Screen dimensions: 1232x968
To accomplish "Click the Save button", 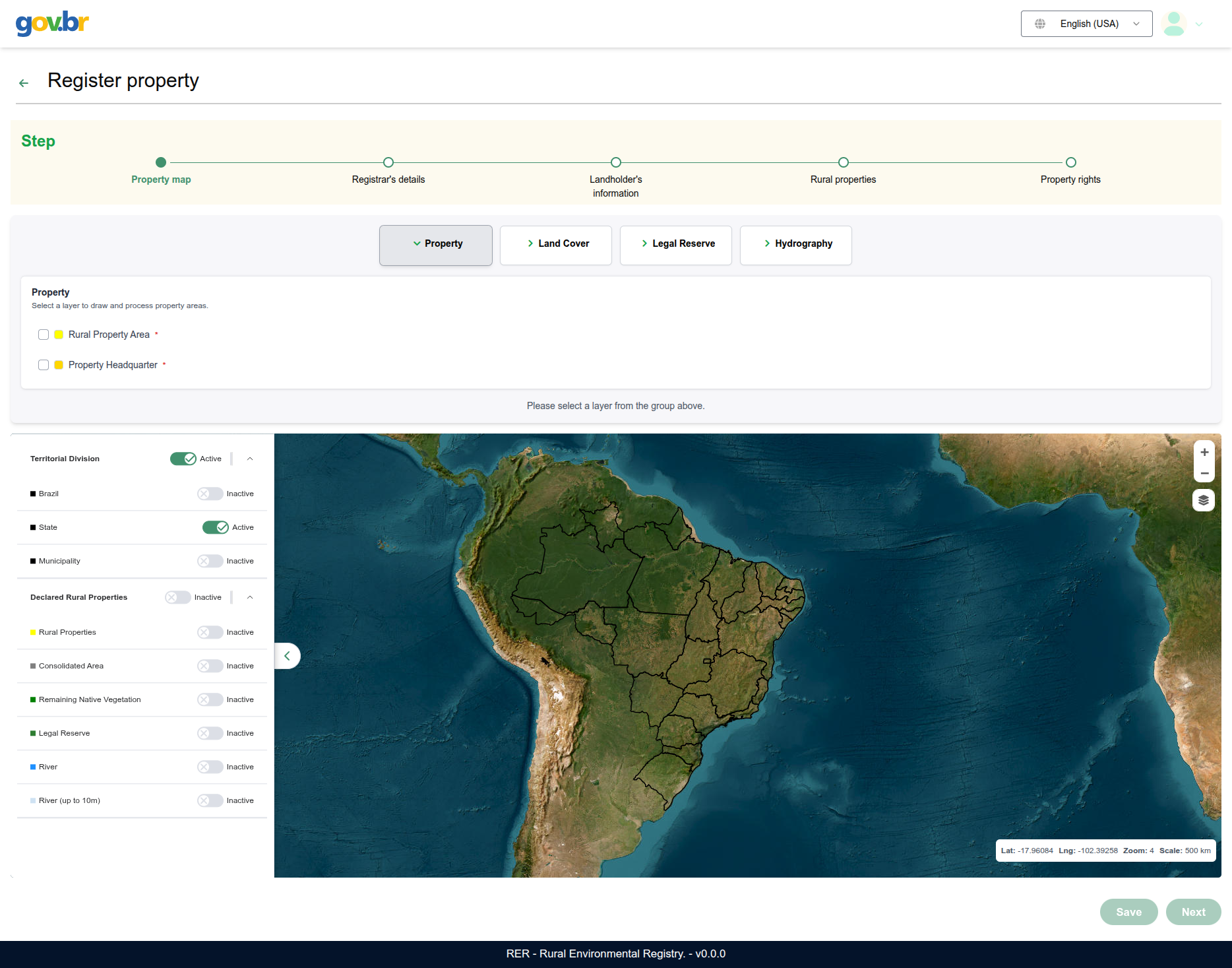I will (x=1129, y=912).
